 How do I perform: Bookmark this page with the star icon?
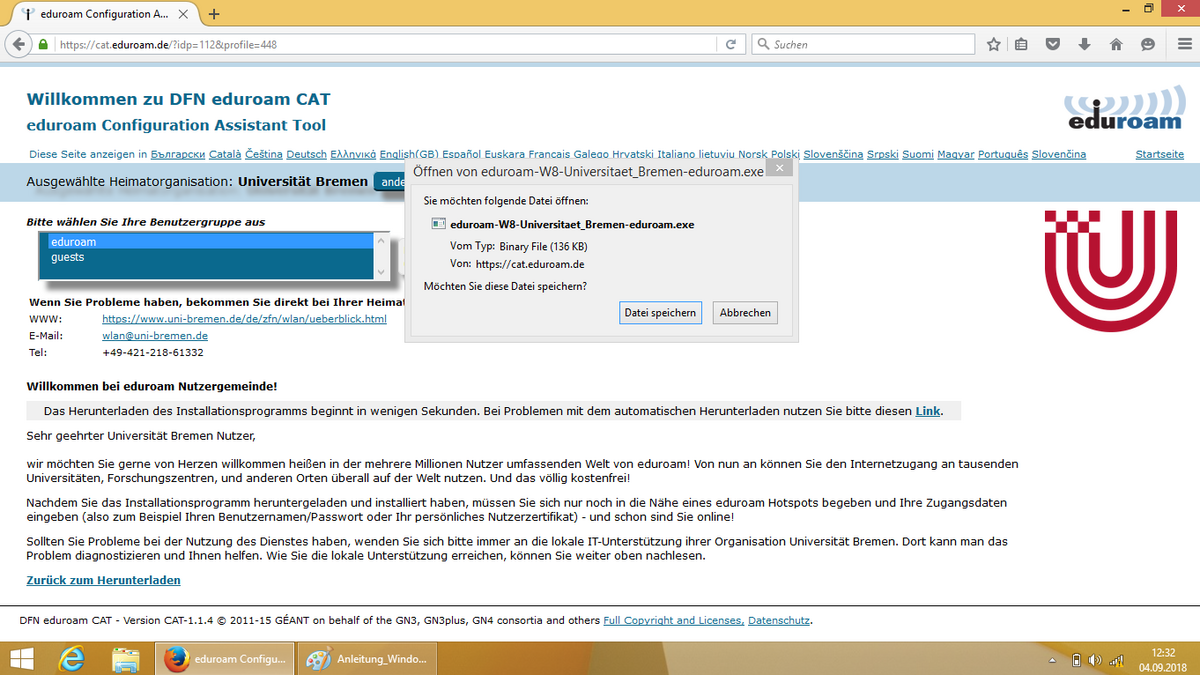993,45
